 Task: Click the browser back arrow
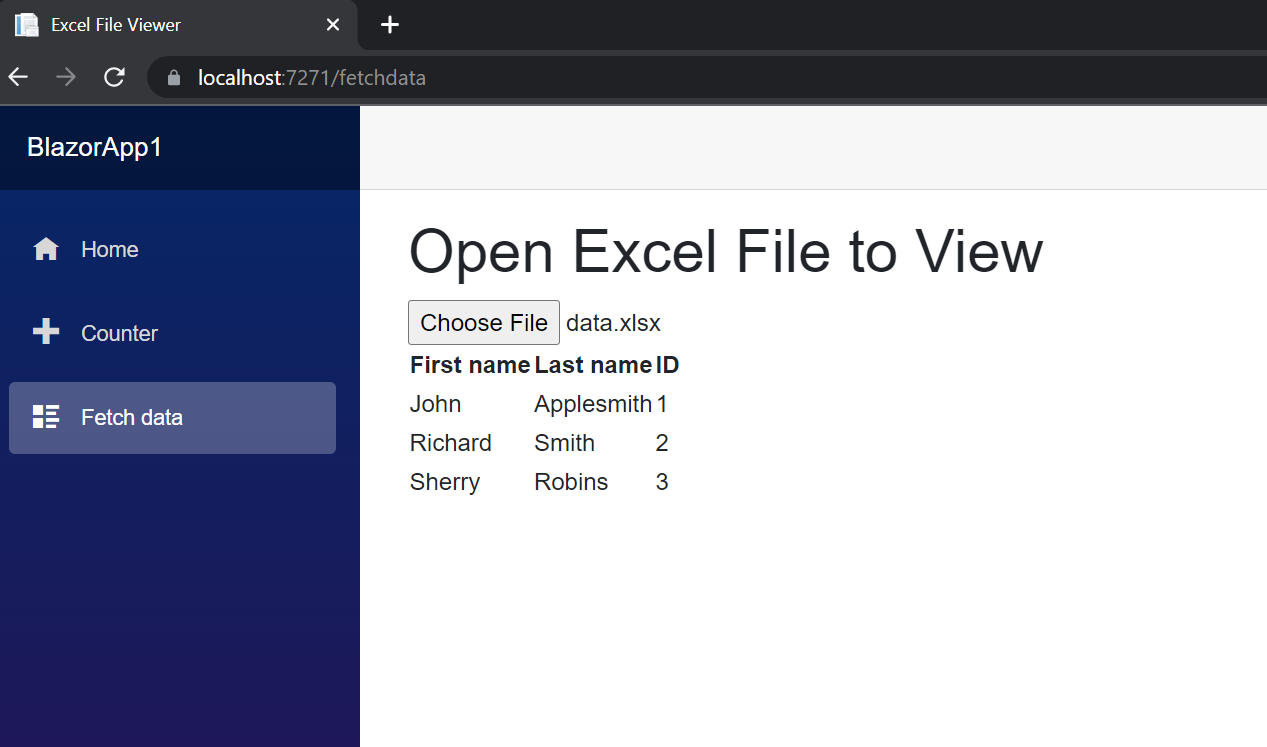point(17,76)
